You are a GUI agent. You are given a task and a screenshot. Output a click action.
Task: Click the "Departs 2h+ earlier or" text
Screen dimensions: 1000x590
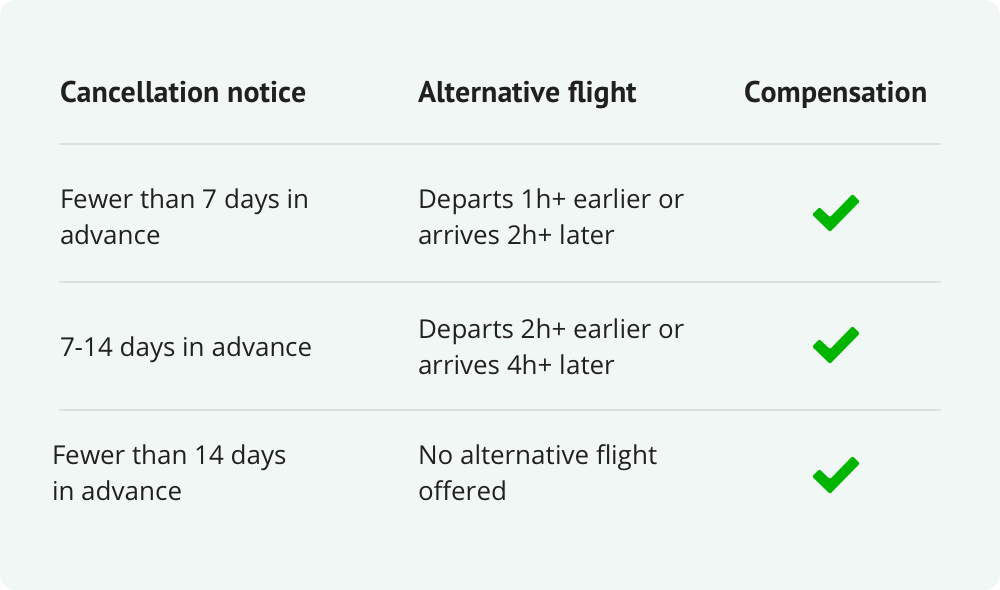(551, 329)
